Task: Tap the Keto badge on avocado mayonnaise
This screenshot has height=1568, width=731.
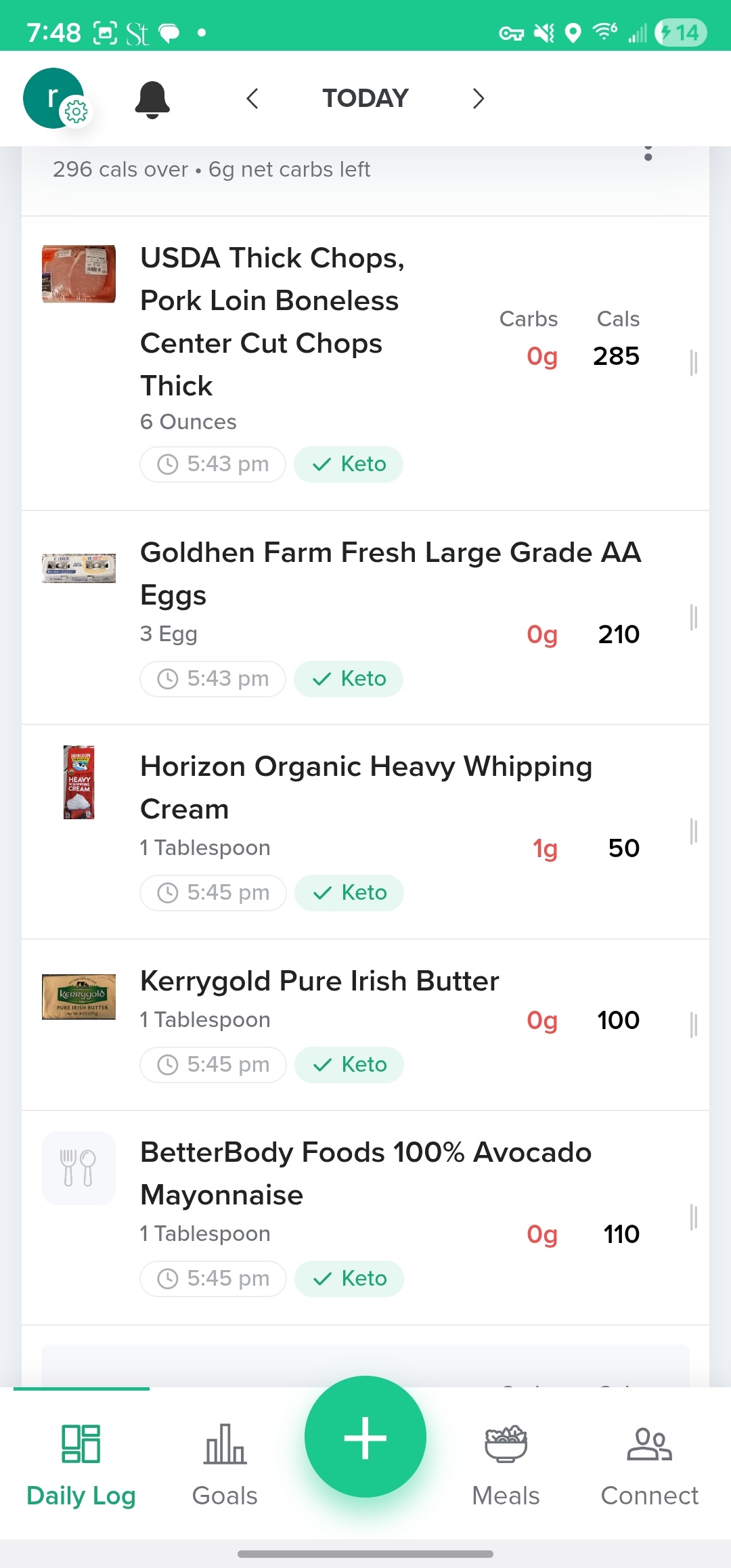Action: pyautogui.click(x=349, y=1279)
